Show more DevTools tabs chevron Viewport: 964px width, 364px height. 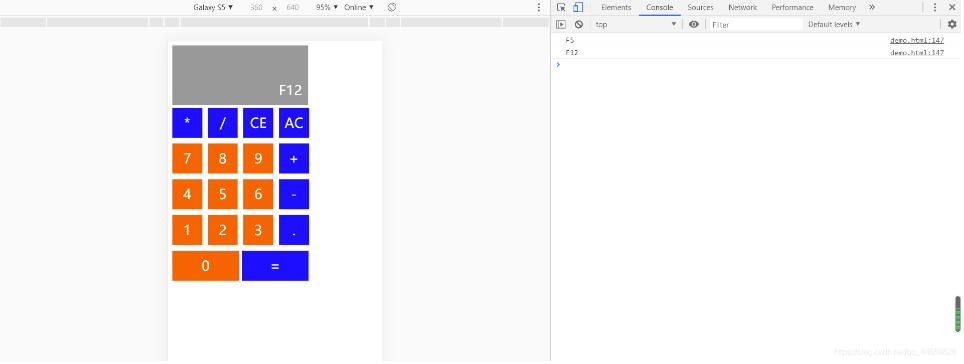[x=872, y=7]
